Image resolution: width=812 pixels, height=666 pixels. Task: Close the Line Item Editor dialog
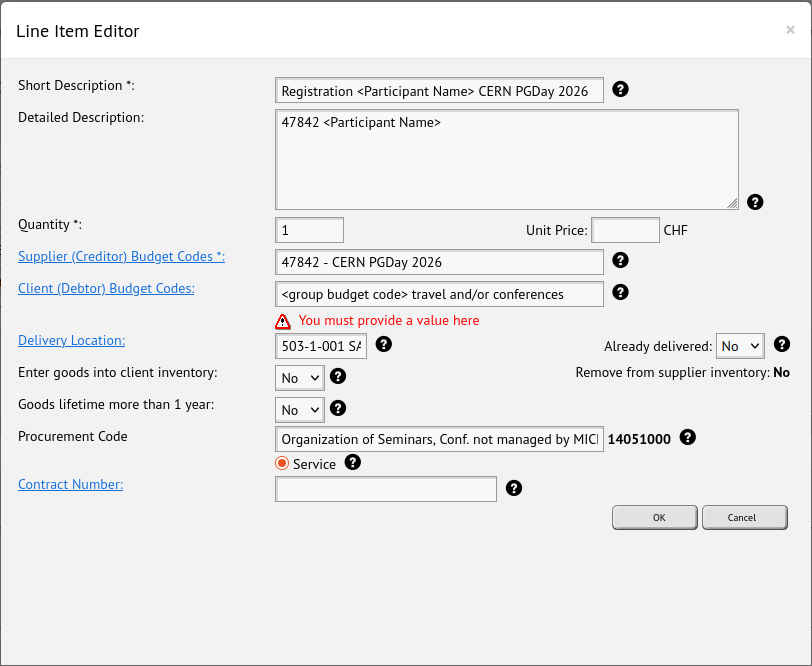[x=790, y=30]
